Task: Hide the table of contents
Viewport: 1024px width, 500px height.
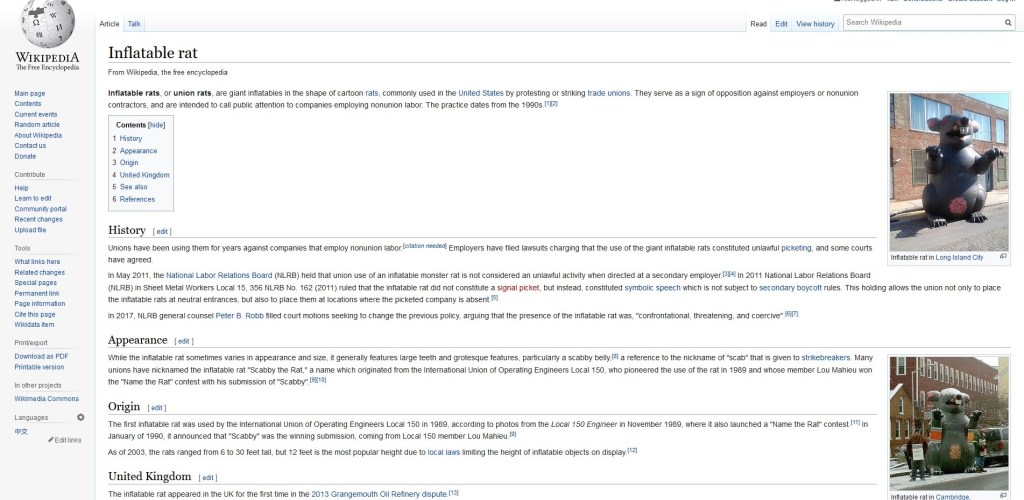Action: tap(157, 125)
